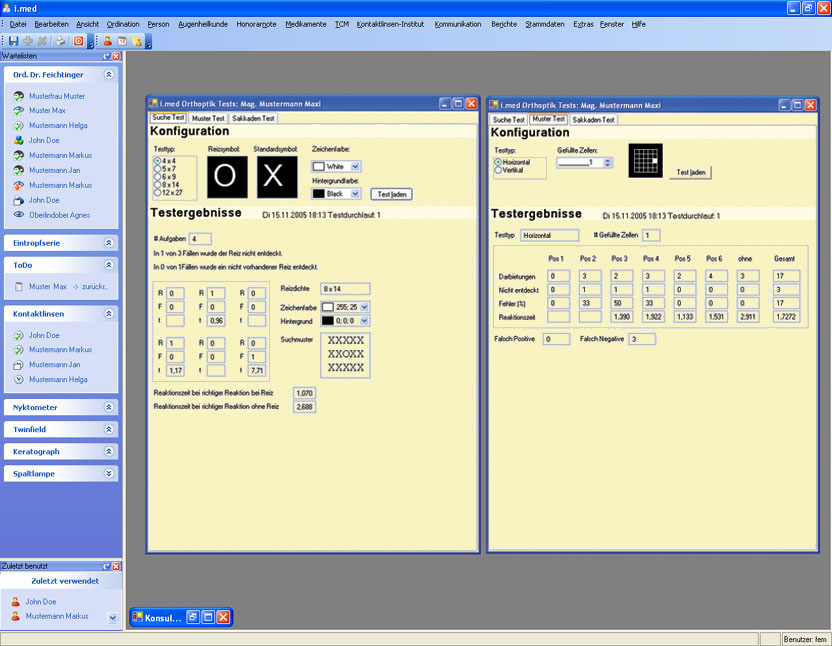Click the save disk icon in toolbar
The width and height of the screenshot is (832, 646).
pyautogui.click(x=14, y=41)
